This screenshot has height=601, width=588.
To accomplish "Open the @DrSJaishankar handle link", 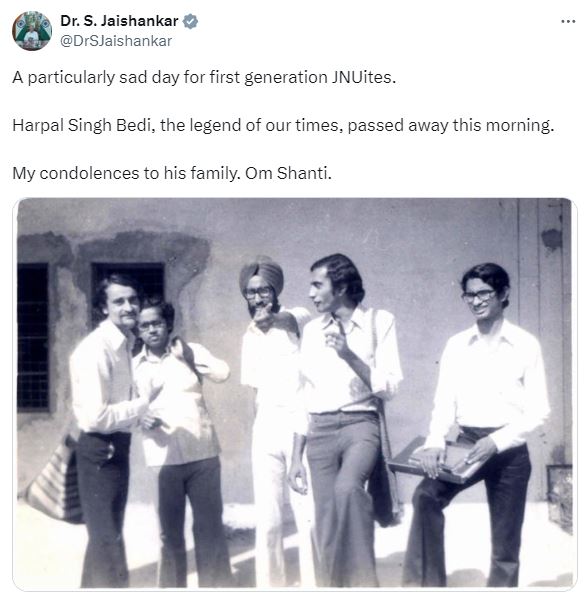I will click(116, 41).
